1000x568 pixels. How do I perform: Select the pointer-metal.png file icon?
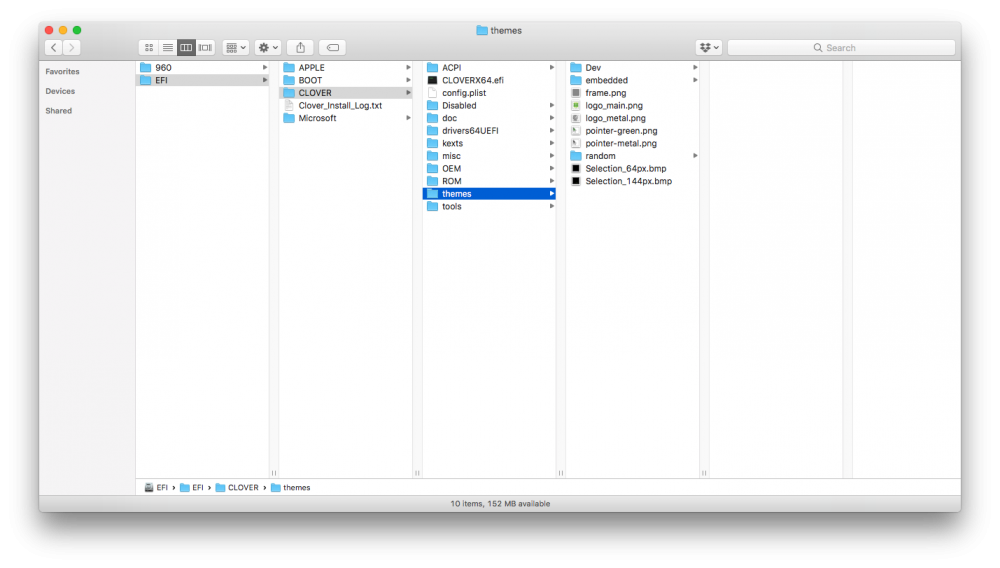click(x=576, y=143)
